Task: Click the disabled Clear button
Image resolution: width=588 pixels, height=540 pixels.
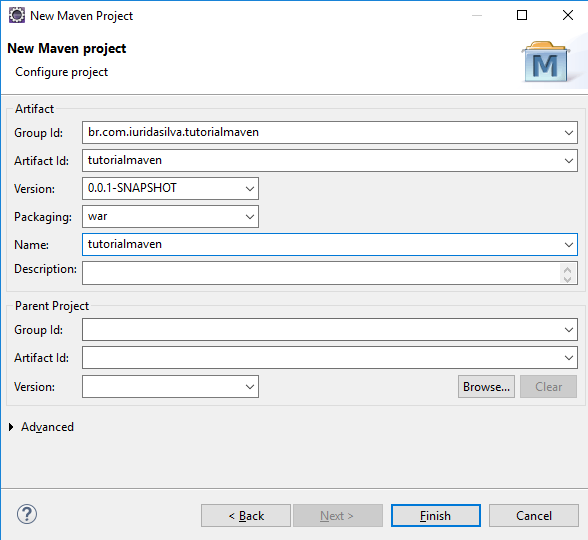Action: pos(548,387)
